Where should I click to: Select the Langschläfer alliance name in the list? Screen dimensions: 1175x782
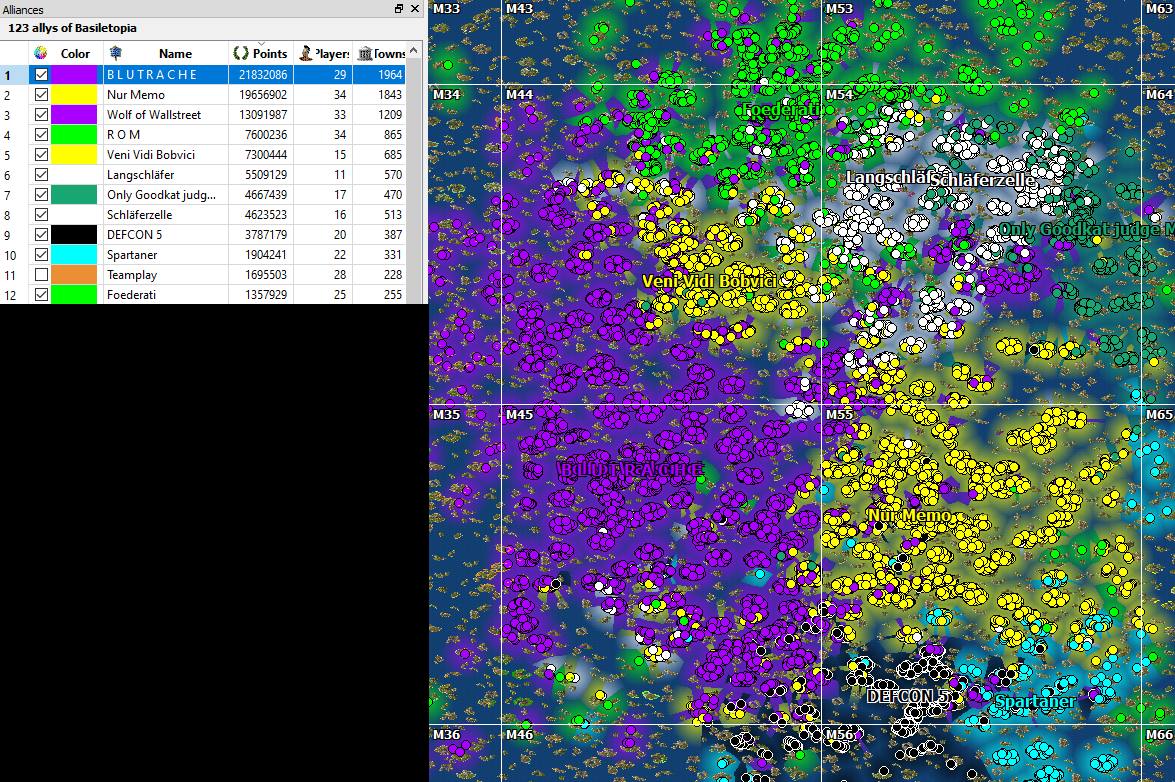point(140,175)
